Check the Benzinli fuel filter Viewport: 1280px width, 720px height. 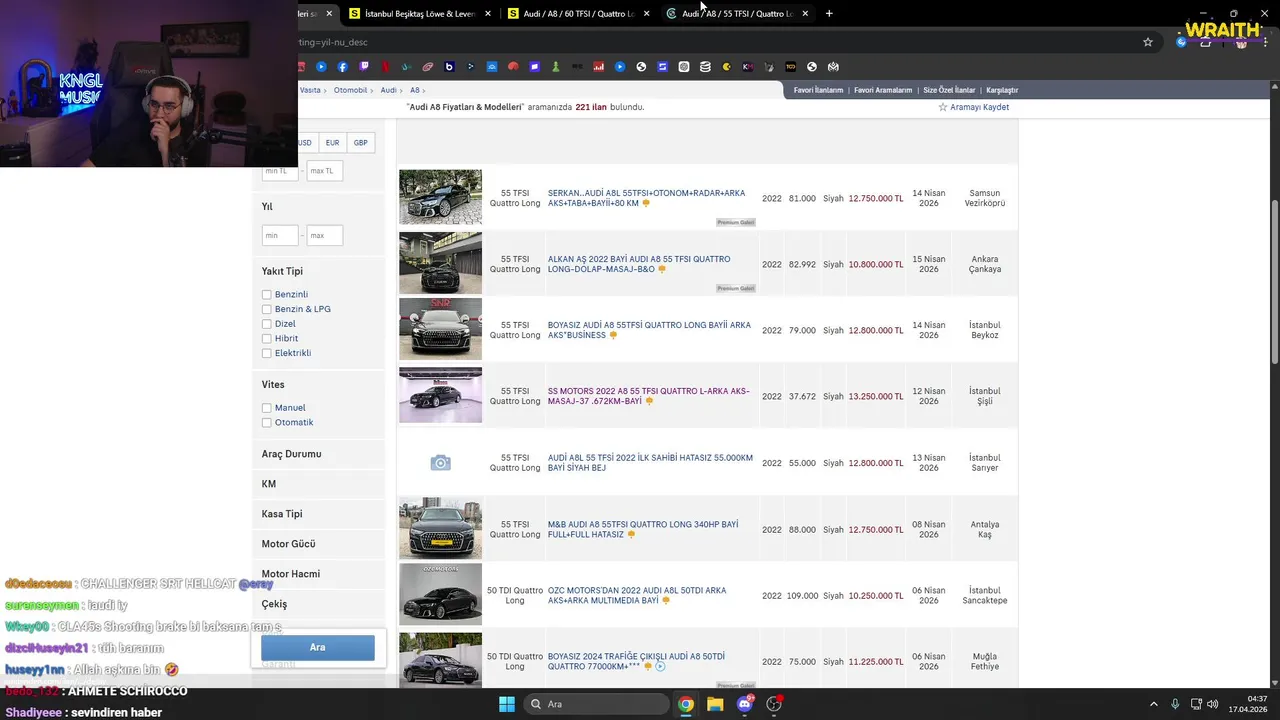click(267, 295)
